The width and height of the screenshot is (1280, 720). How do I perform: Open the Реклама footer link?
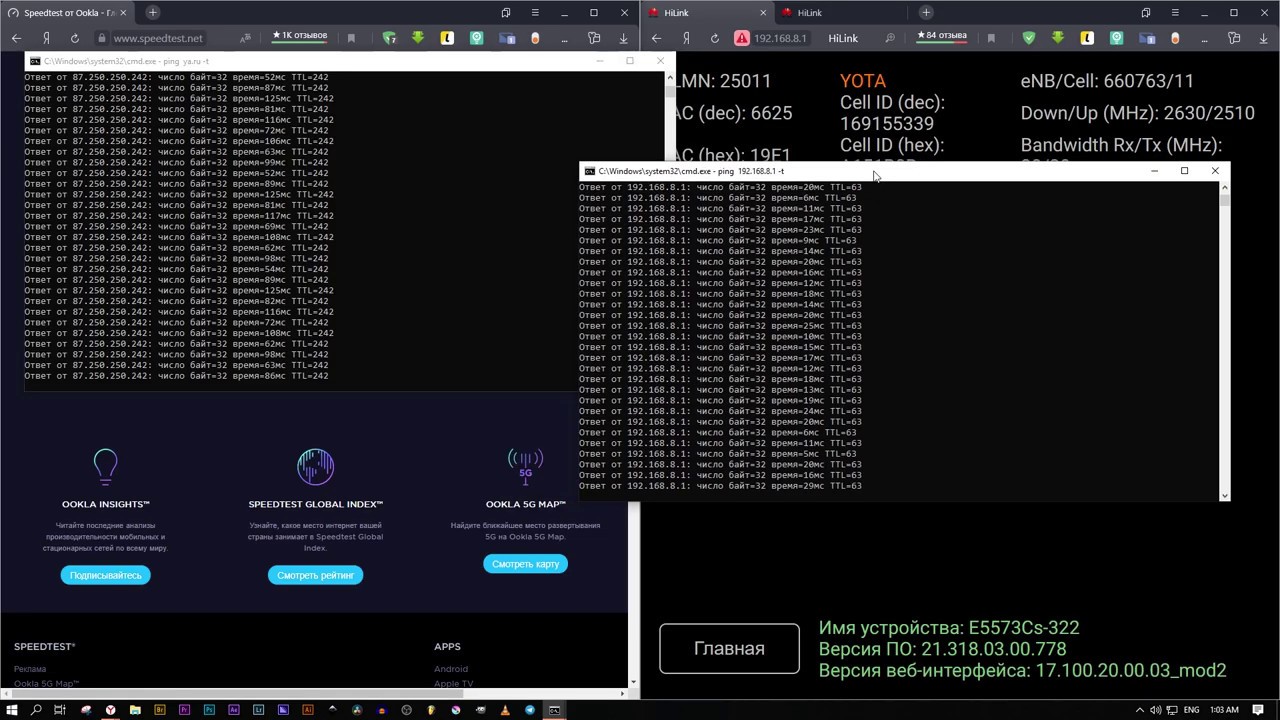tap(30, 669)
